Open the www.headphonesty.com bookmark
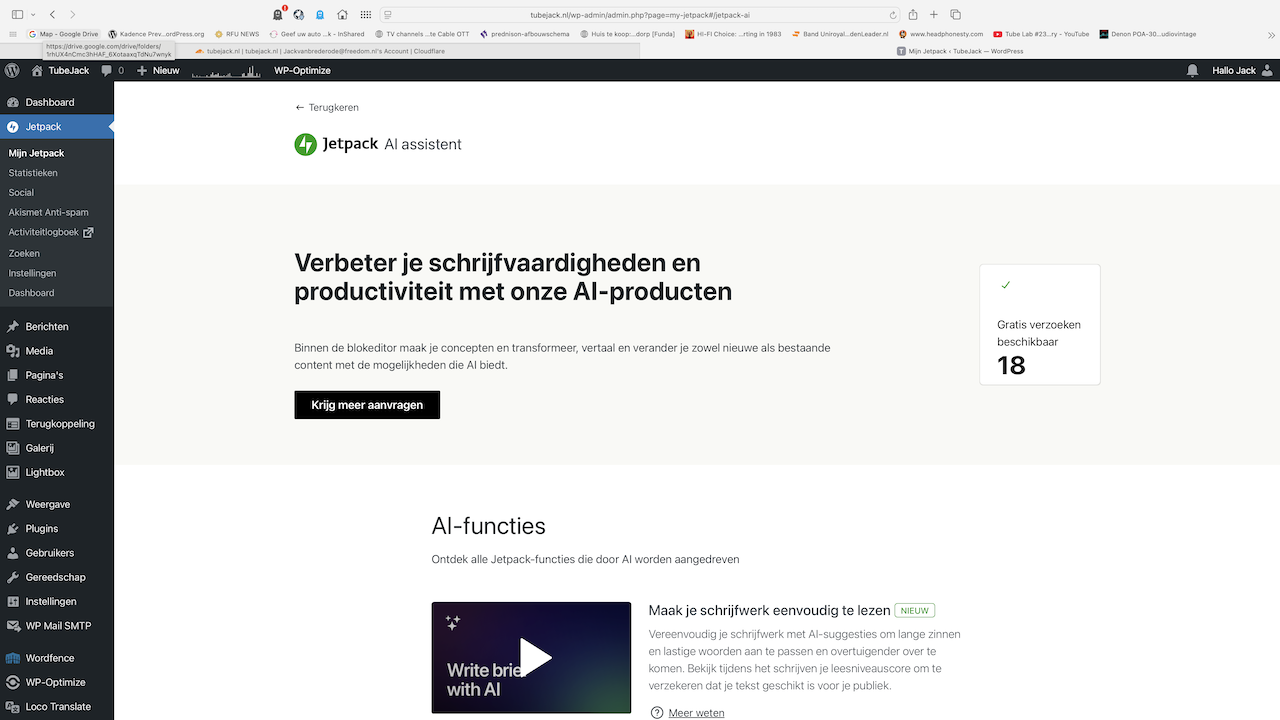This screenshot has height=720, width=1280. 940,34
